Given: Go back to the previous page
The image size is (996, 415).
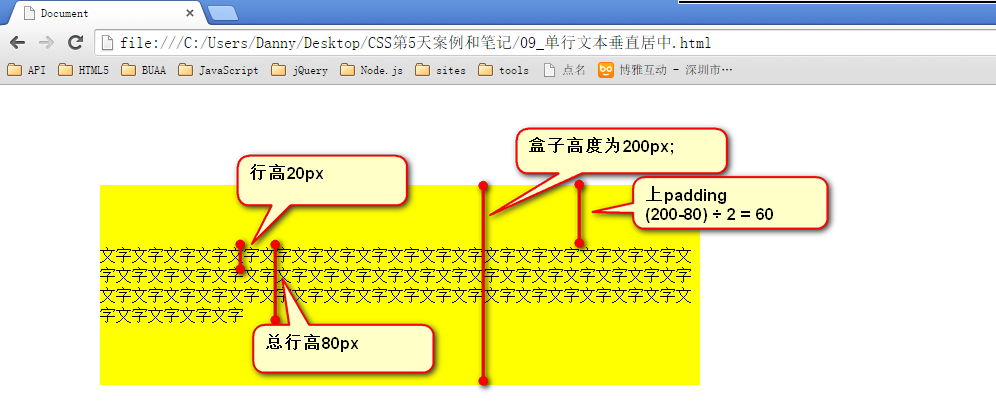Looking at the screenshot, I should tap(17, 43).
